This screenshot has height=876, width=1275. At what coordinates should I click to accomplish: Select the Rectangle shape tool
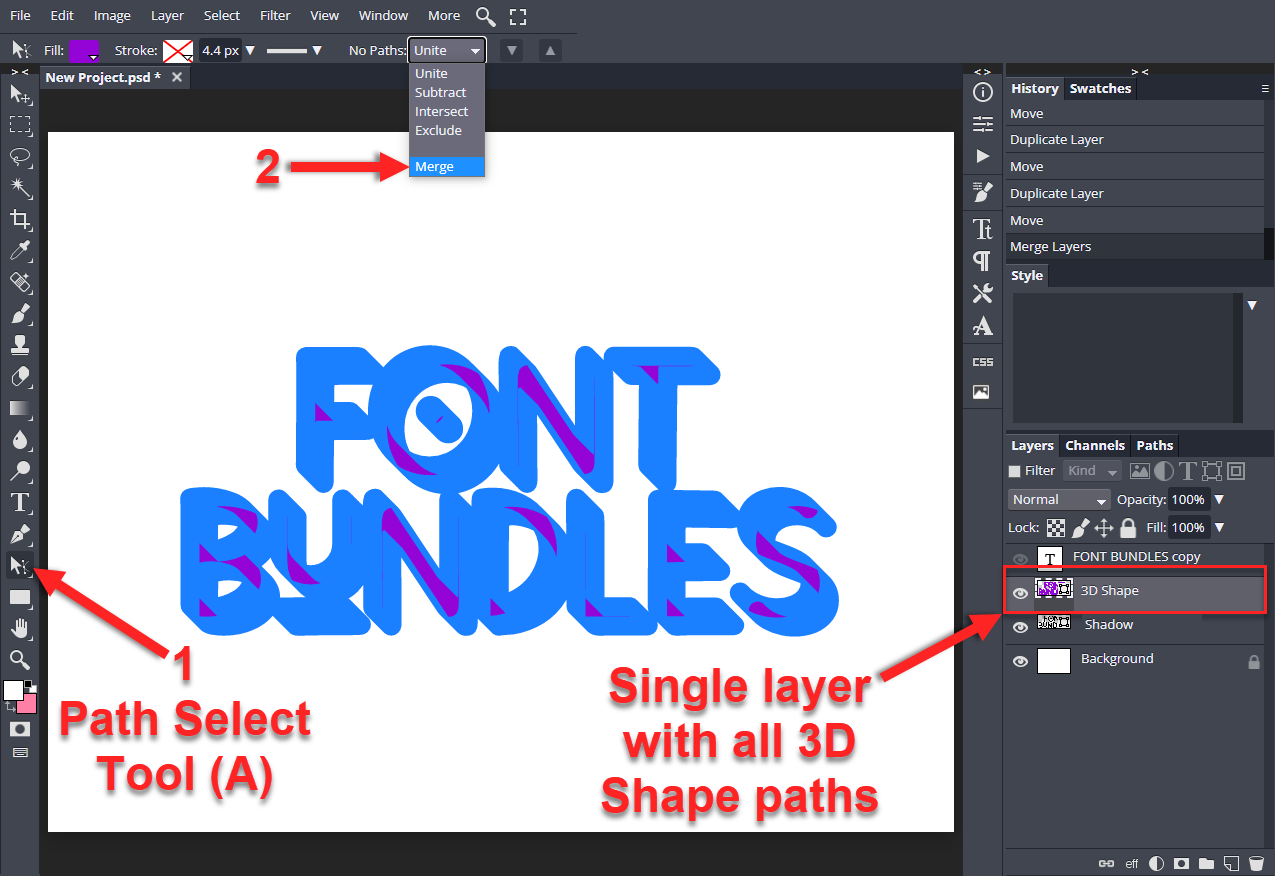pyautogui.click(x=20, y=597)
